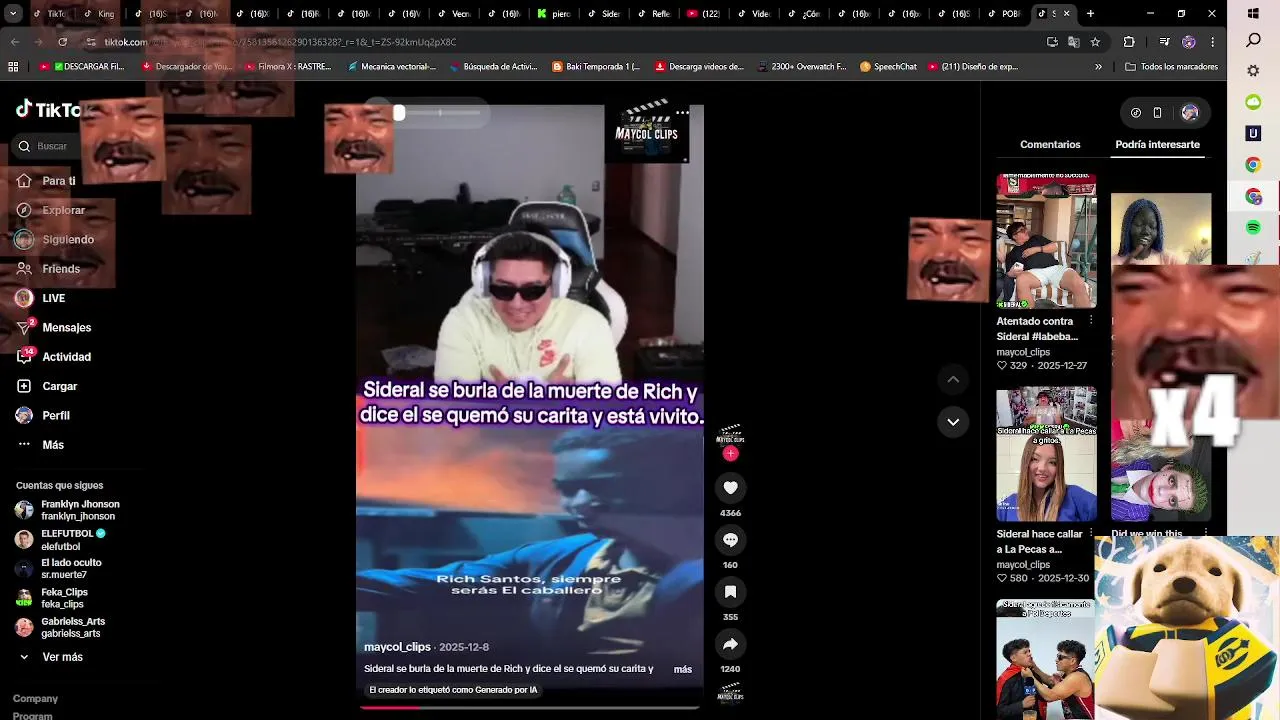The width and height of the screenshot is (1280, 720).
Task: Open options for 'Sideral hace callar' video
Action: point(1091,534)
